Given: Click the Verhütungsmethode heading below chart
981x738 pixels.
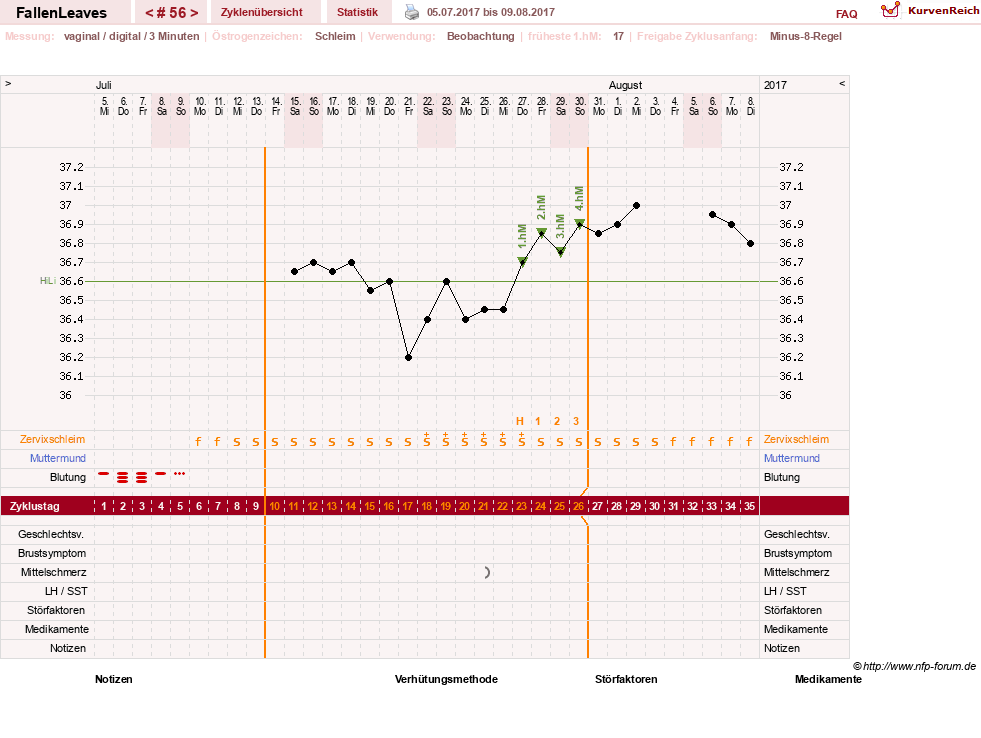Looking at the screenshot, I should point(446,679).
